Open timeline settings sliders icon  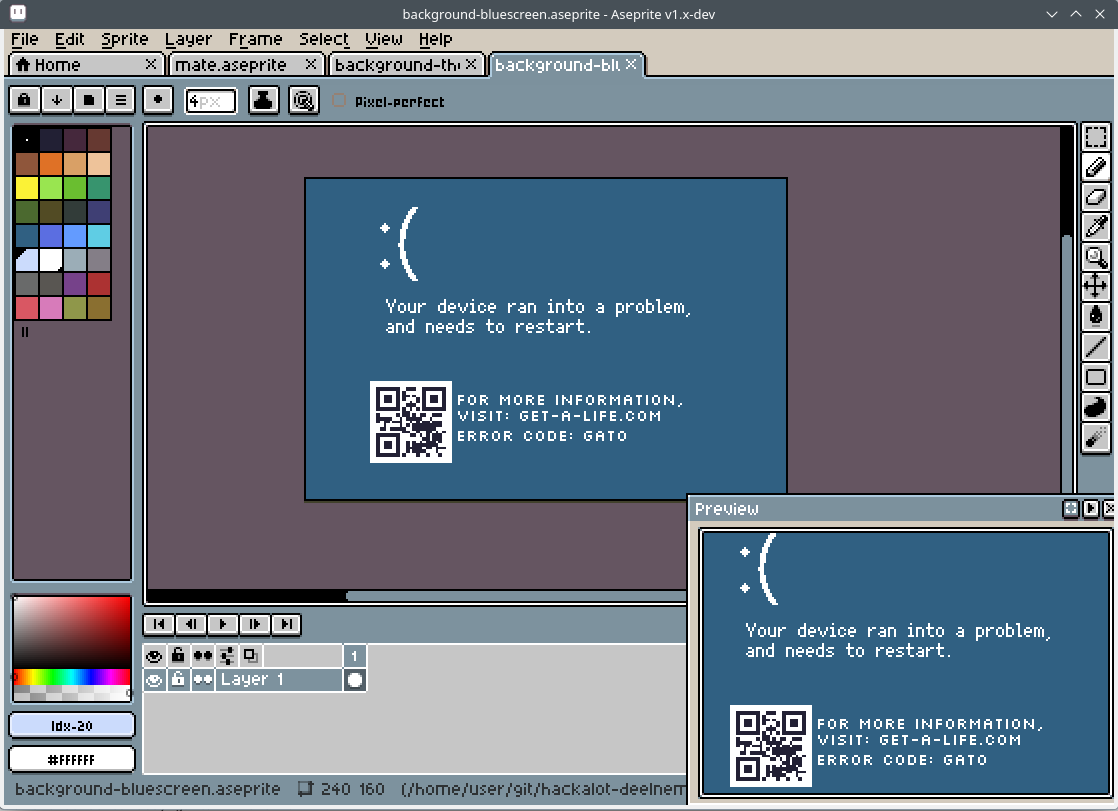[227, 656]
